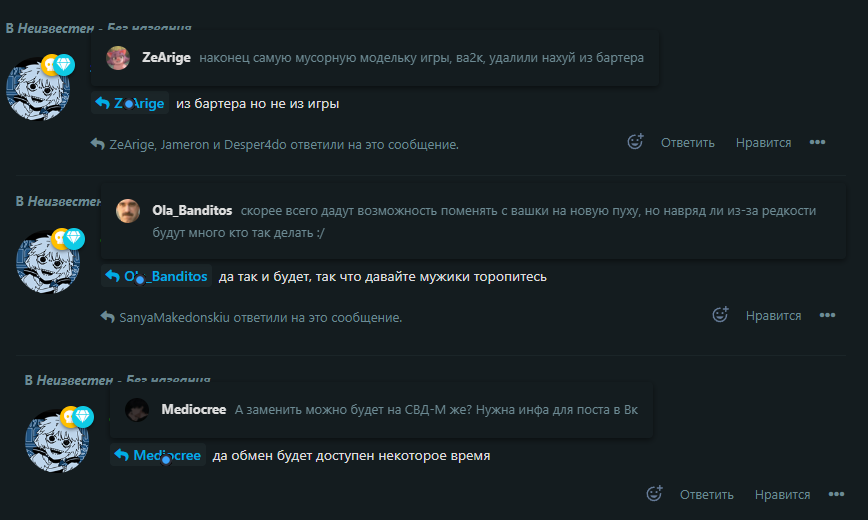Expand replies from ZeArige, Jameron and Desper4do

pos(275,145)
